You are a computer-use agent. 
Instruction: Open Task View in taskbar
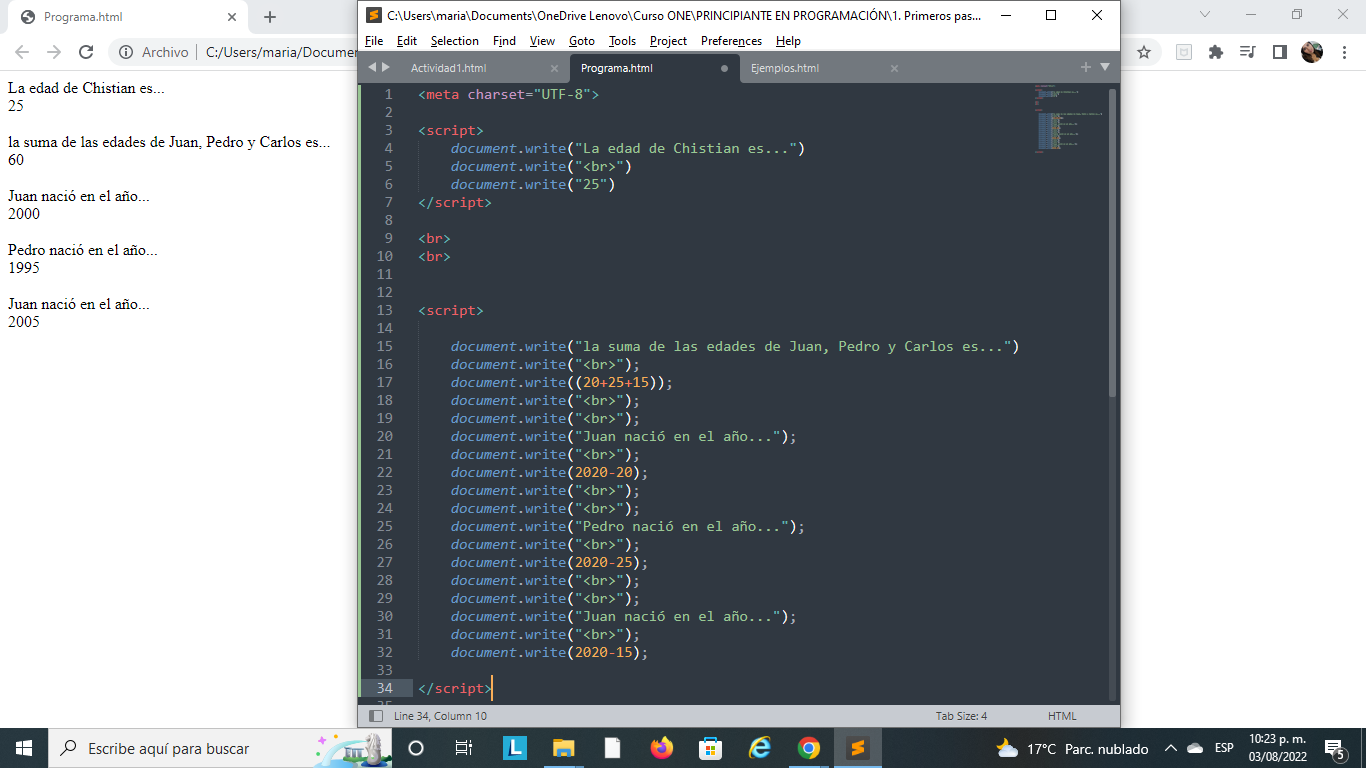pos(464,748)
